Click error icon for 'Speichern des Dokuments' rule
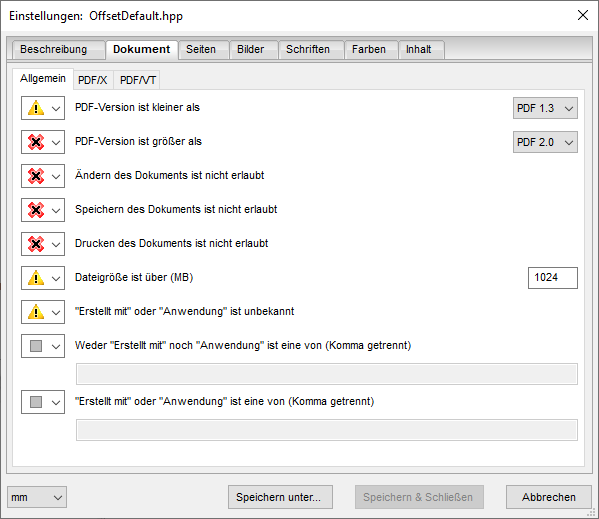Viewport: 599px width, 519px height. [x=36, y=210]
